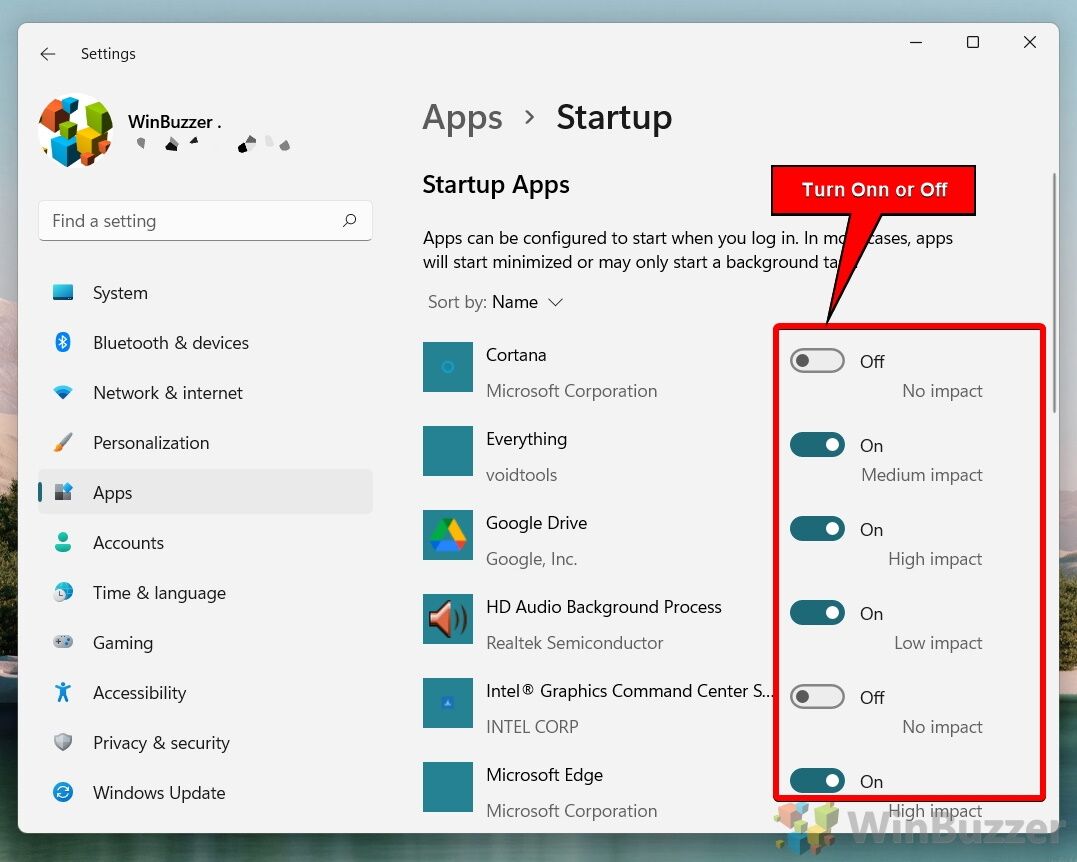This screenshot has width=1077, height=862.
Task: Go to Time & language settings
Action: tap(159, 593)
